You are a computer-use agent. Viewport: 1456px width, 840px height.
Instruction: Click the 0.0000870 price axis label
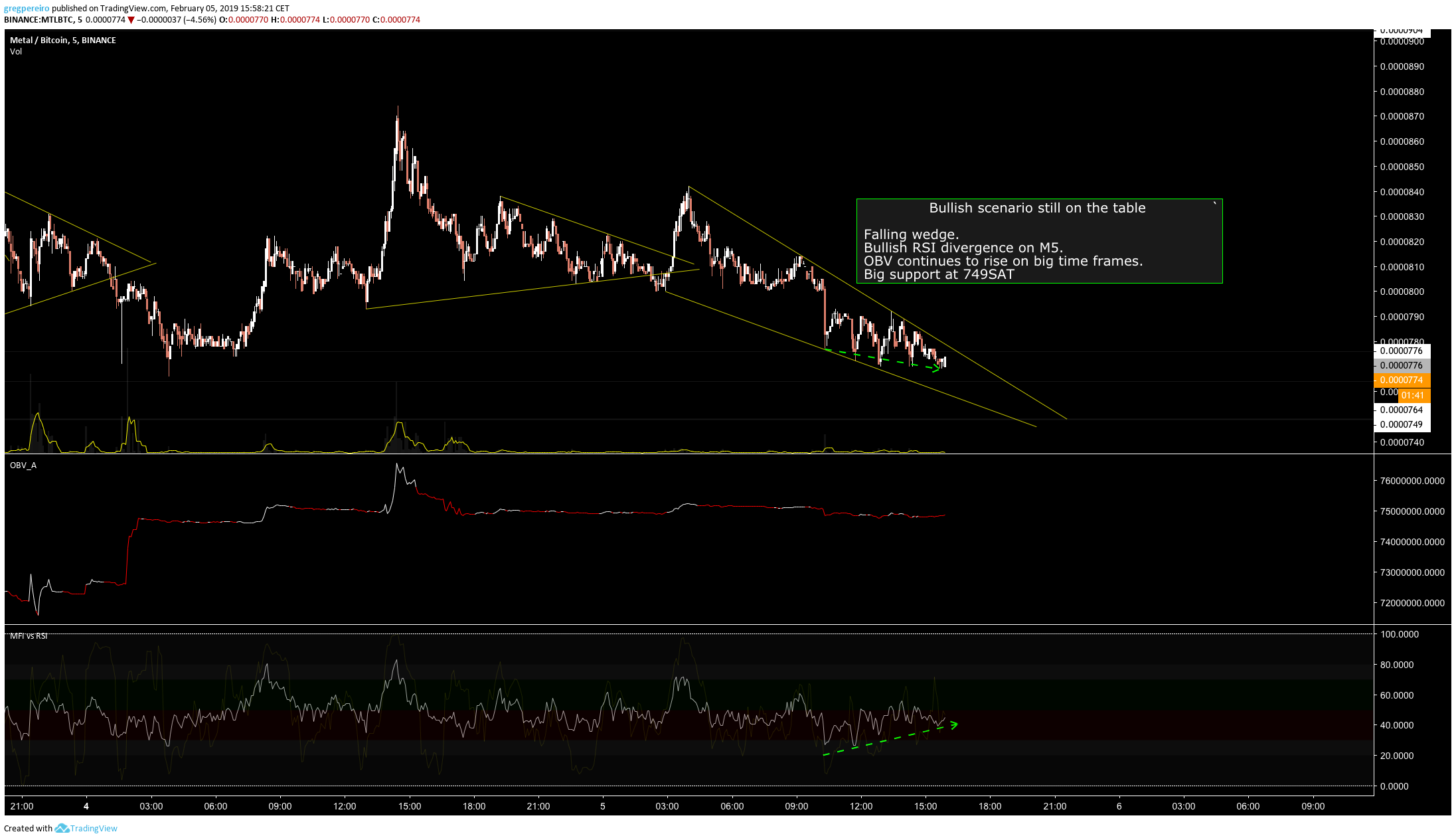(1402, 117)
